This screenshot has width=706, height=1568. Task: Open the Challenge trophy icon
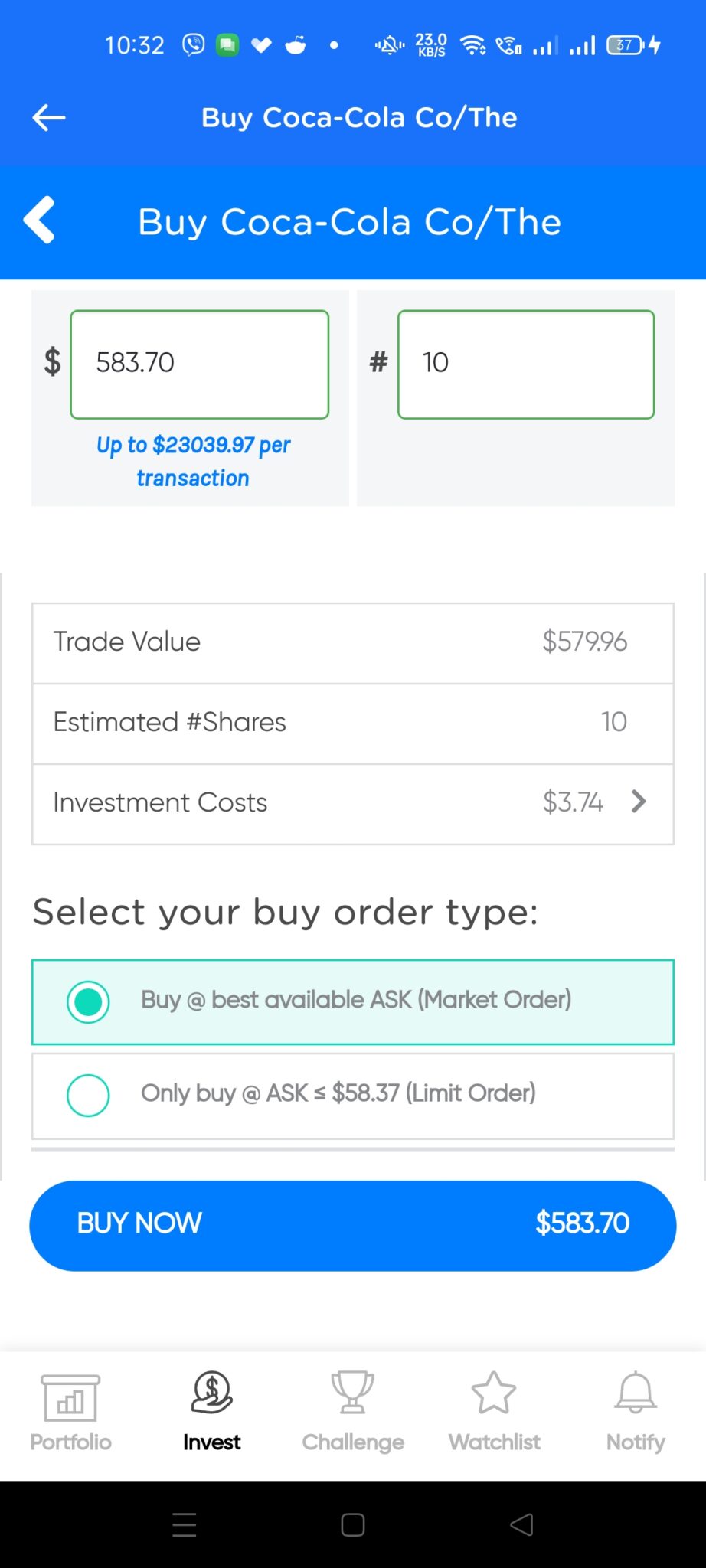click(352, 1393)
